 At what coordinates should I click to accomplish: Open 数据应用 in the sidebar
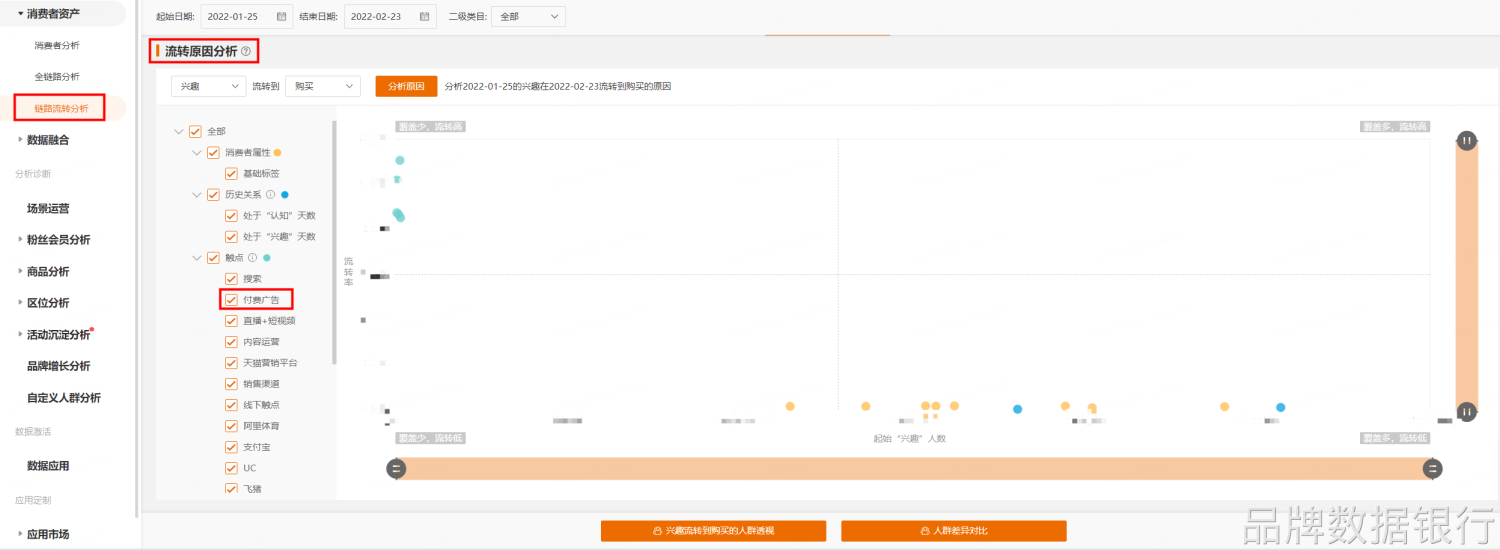pyautogui.click(x=48, y=466)
